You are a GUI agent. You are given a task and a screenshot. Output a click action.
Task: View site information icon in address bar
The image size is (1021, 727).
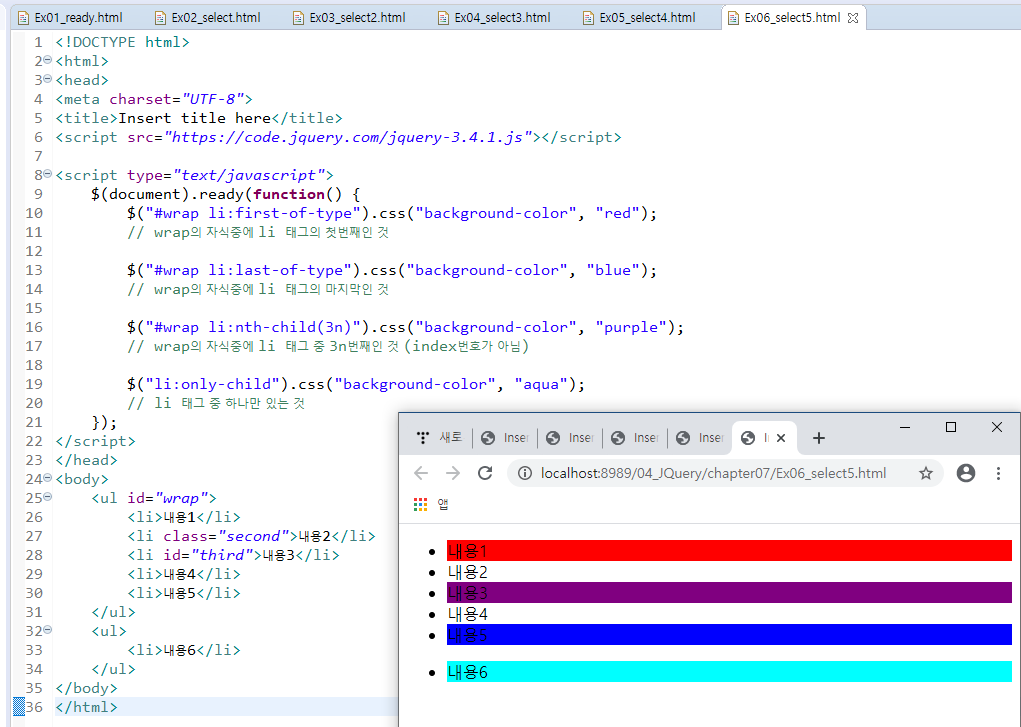pyautogui.click(x=524, y=474)
